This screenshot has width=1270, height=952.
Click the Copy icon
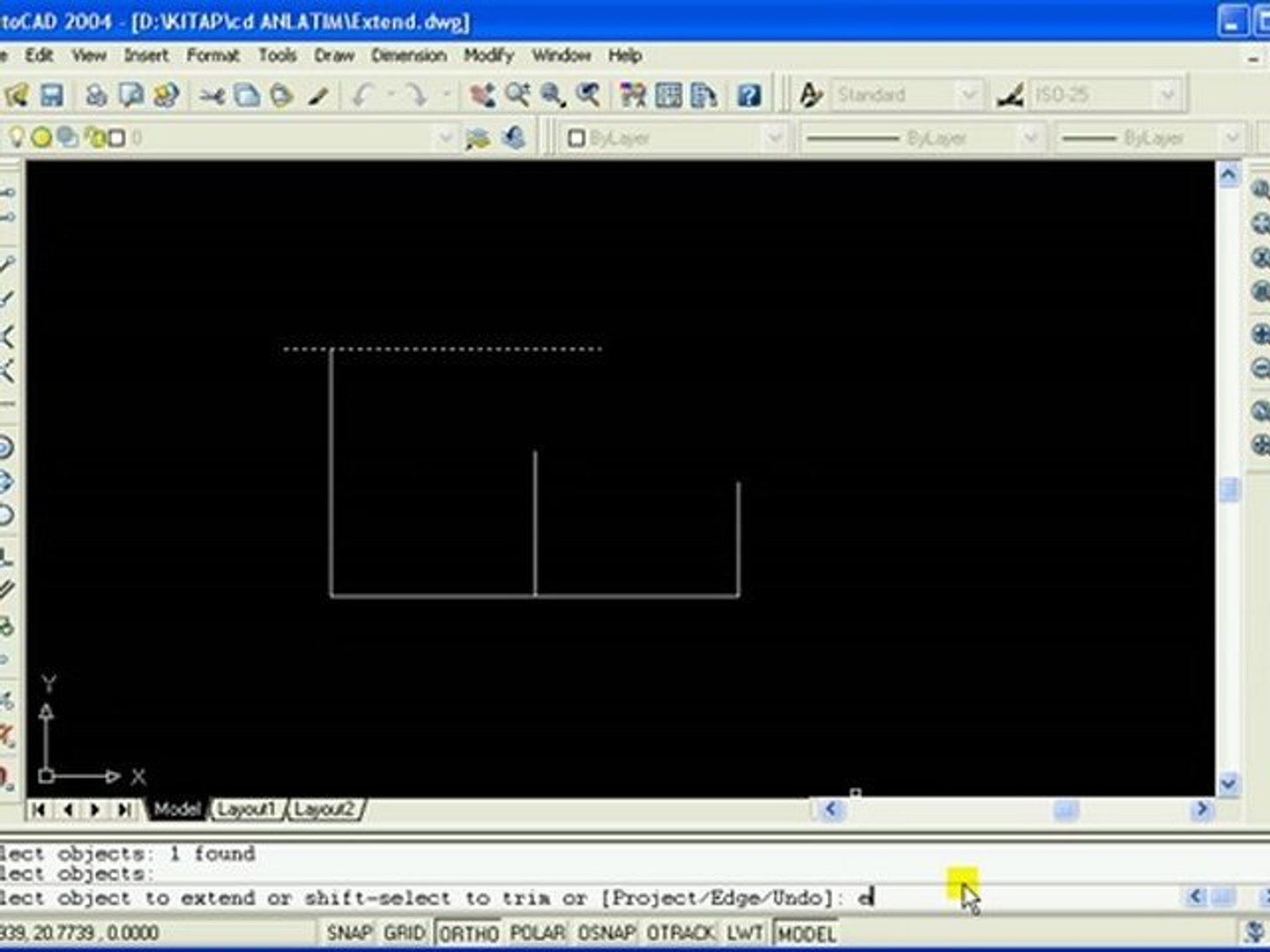[x=247, y=94]
